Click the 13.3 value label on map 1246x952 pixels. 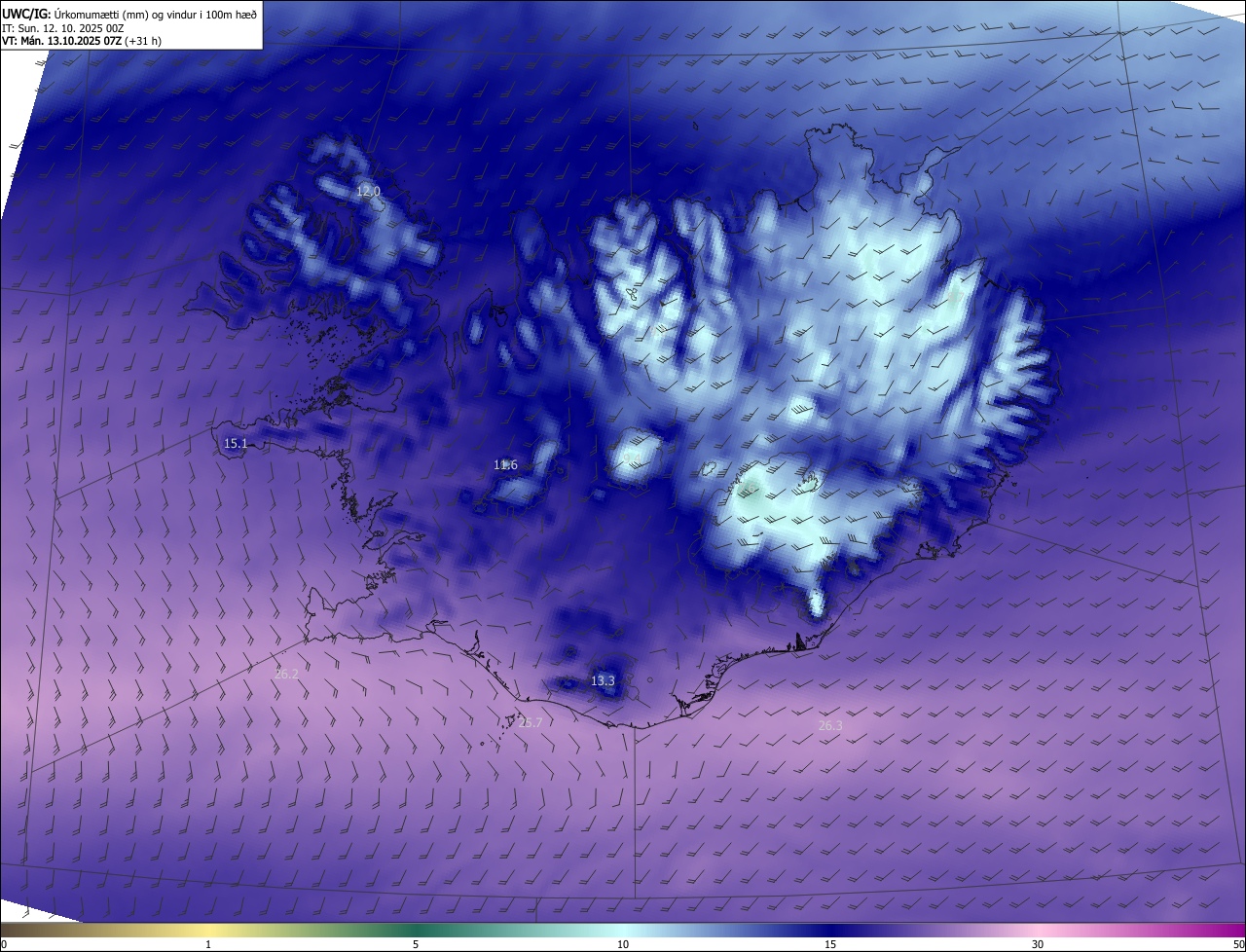click(603, 681)
